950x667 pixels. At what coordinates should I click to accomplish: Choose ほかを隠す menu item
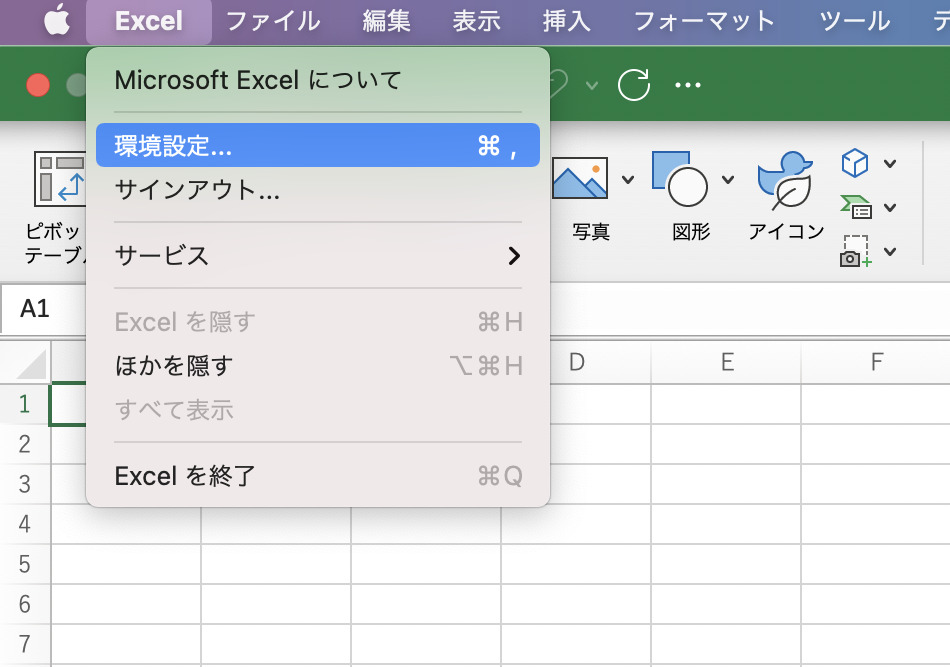pos(317,366)
